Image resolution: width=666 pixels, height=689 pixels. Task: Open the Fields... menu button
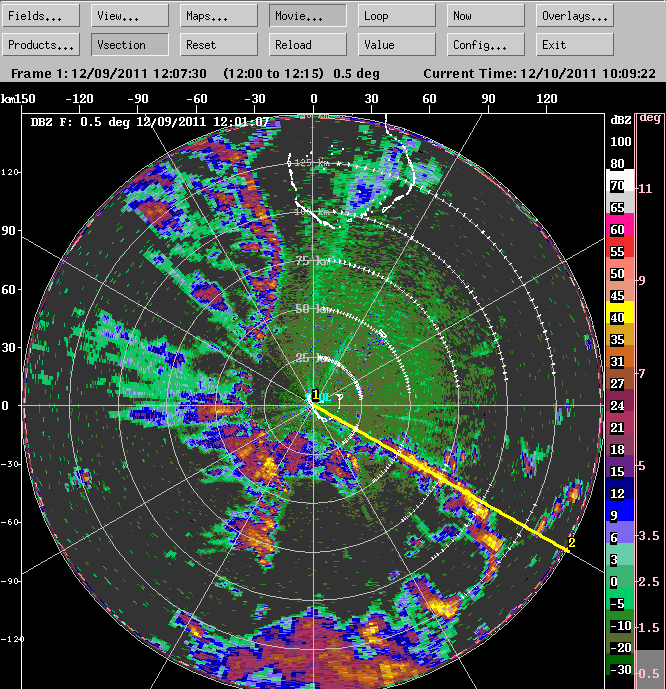[x=41, y=16]
